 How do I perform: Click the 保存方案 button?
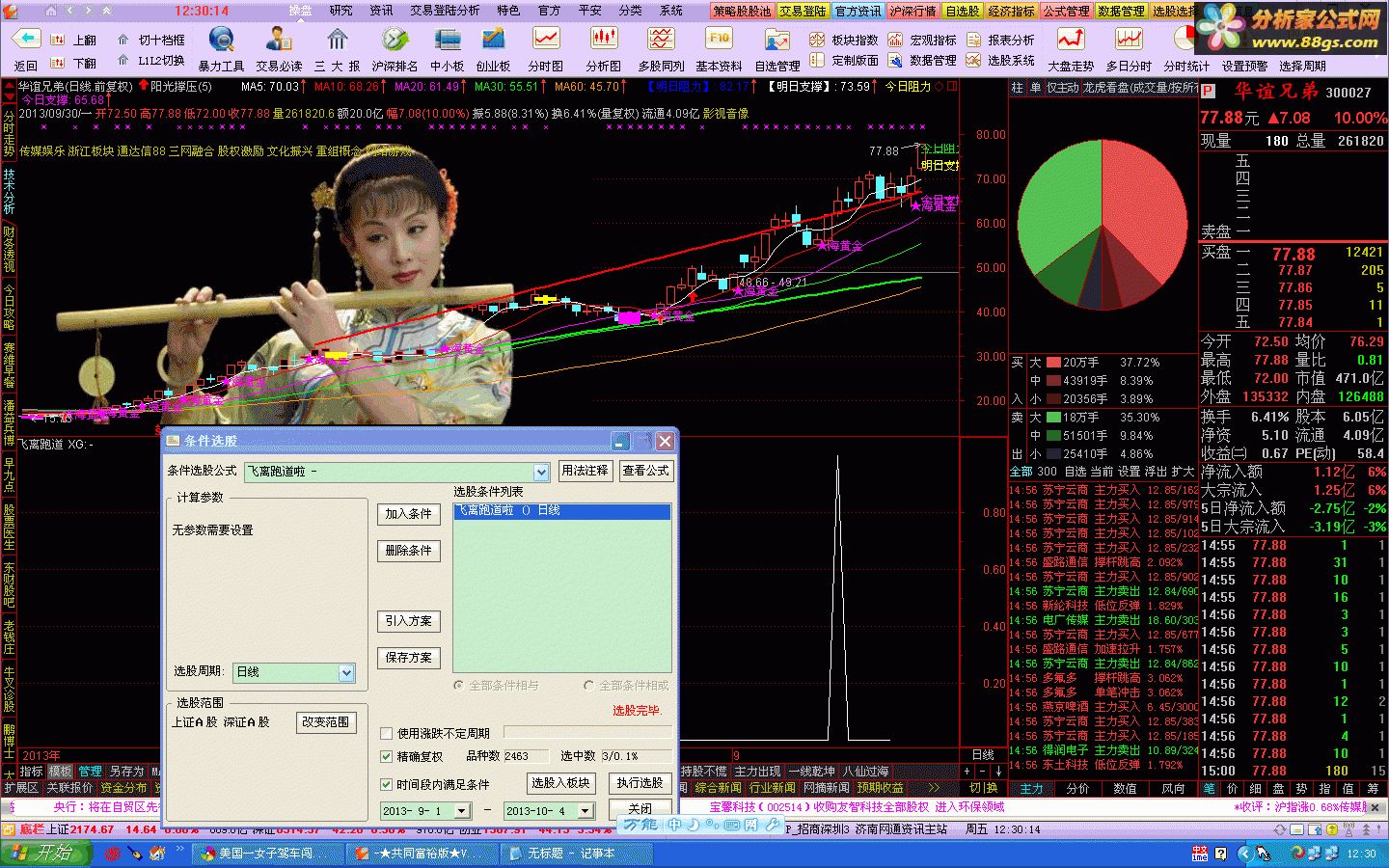click(409, 658)
